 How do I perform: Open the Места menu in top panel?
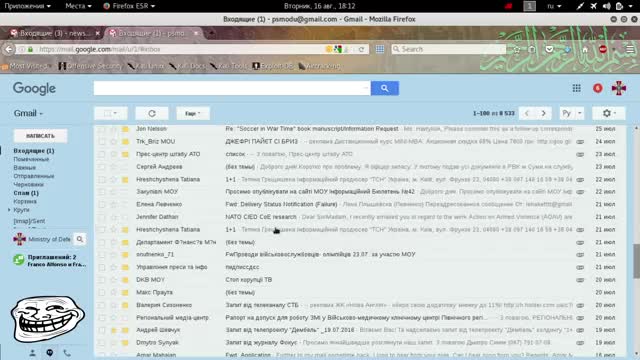point(78,6)
